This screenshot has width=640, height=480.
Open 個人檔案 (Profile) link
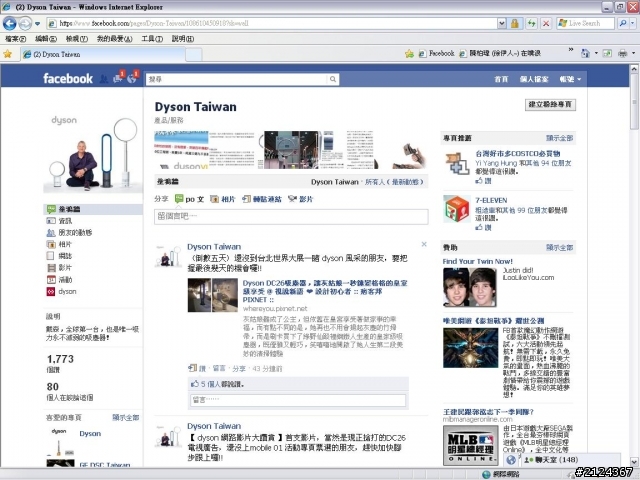pyautogui.click(x=534, y=79)
